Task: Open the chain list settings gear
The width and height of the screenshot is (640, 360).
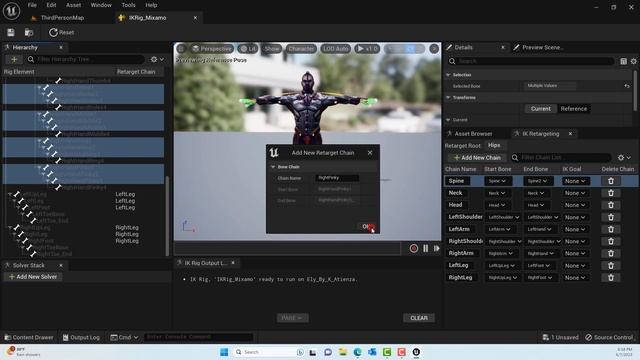Action: click(624, 158)
